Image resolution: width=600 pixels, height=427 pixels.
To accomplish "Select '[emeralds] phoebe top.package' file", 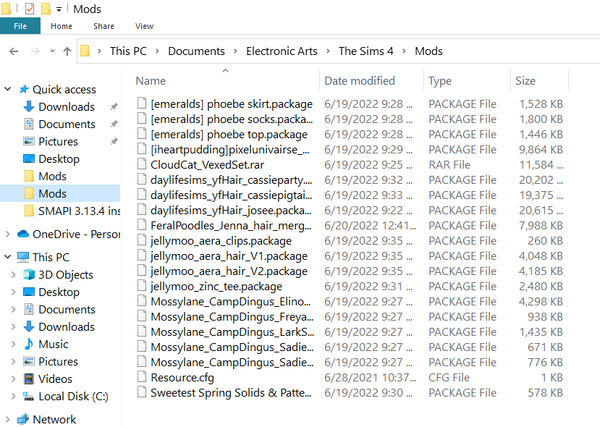I will (229, 135).
